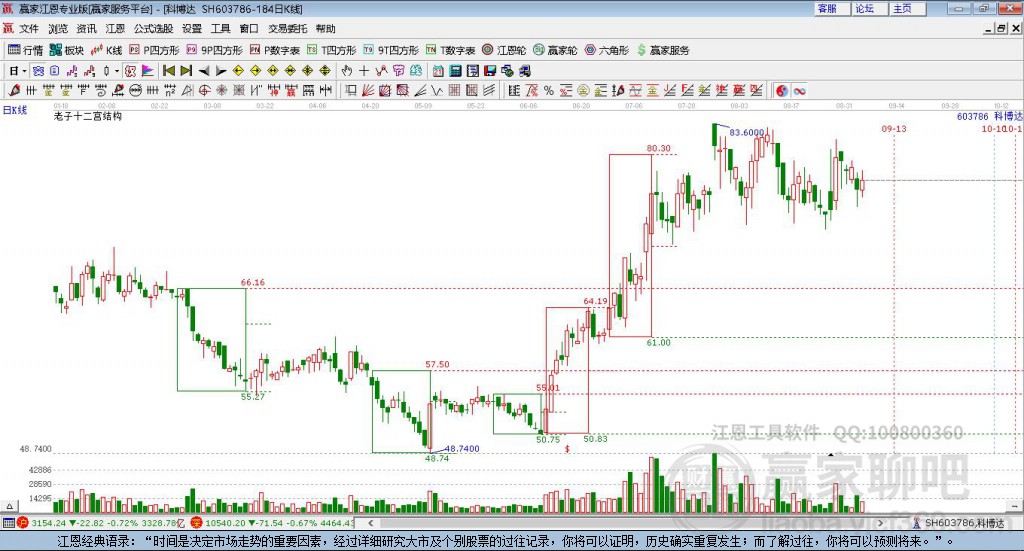Switch to the K线 chart view
The image size is (1024, 551).
click(x=106, y=50)
